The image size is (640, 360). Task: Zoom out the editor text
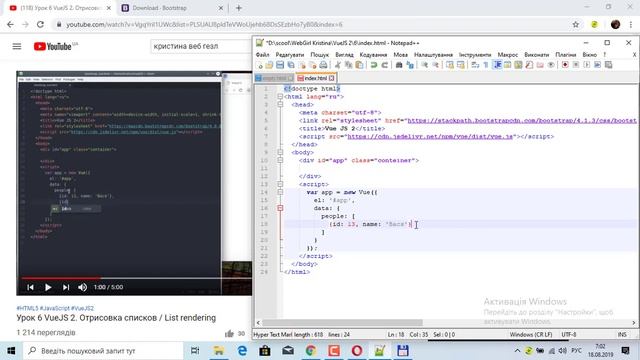(x=436, y=65)
